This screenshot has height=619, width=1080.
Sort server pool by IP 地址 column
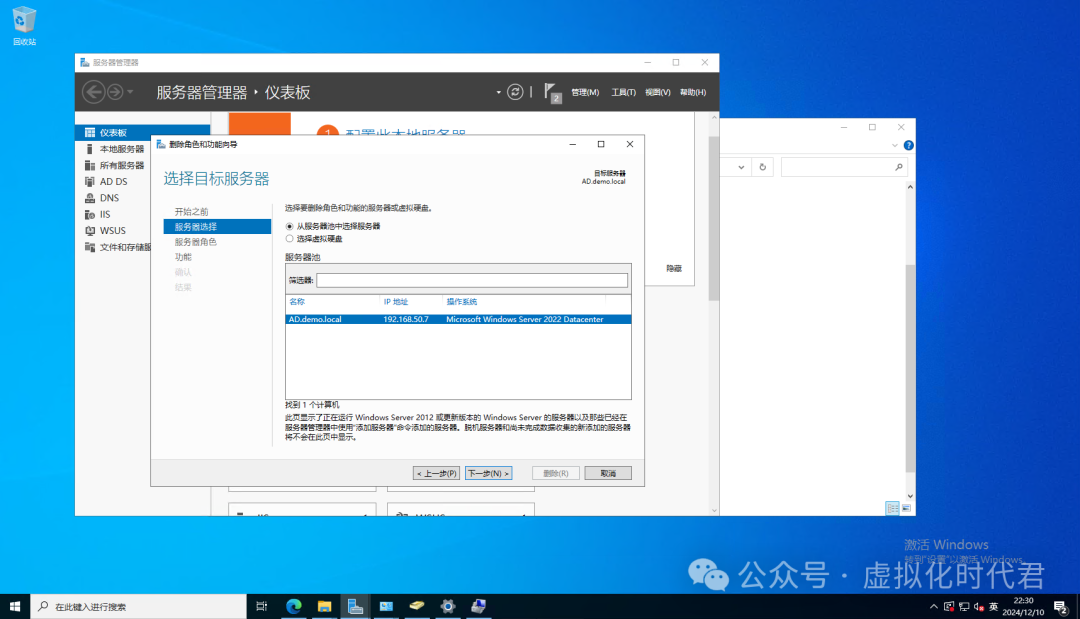point(395,302)
